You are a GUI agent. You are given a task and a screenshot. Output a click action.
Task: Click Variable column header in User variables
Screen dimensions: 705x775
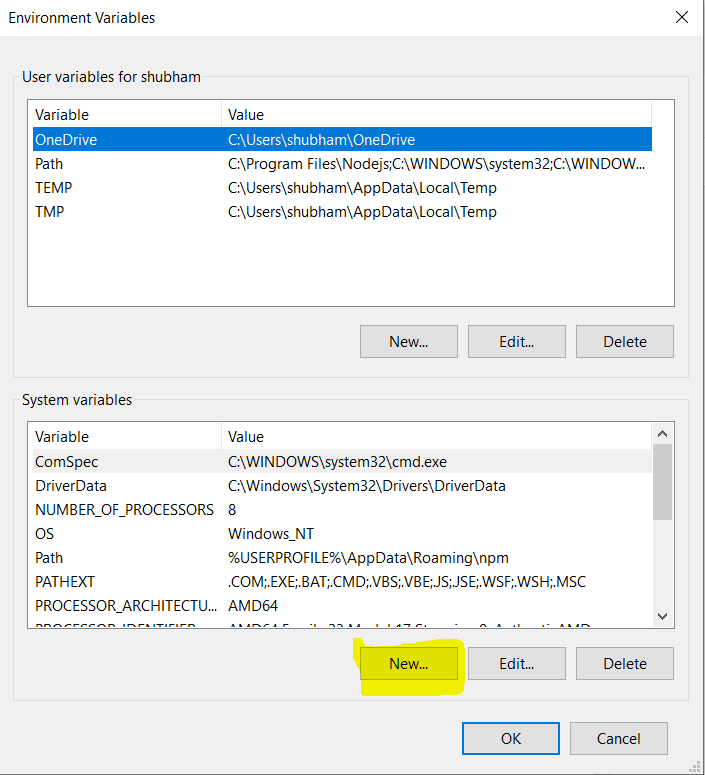point(125,115)
